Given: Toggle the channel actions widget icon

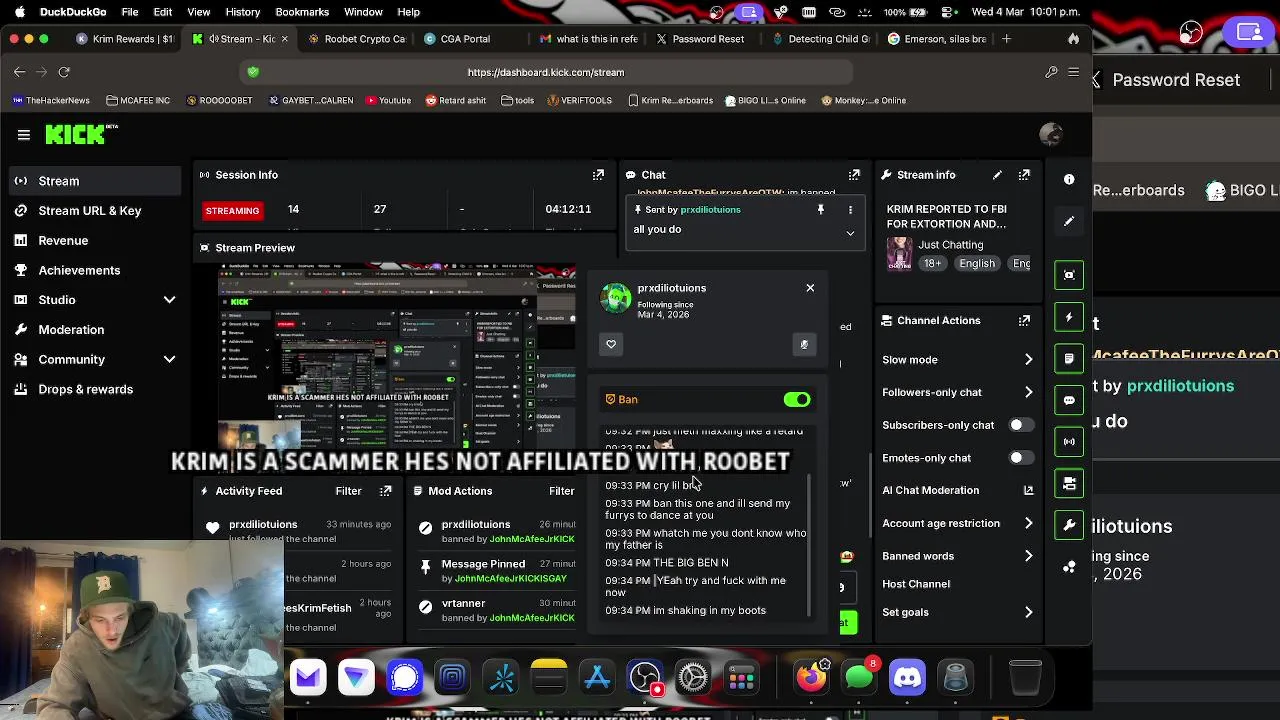Looking at the screenshot, I should [x=1069, y=483].
